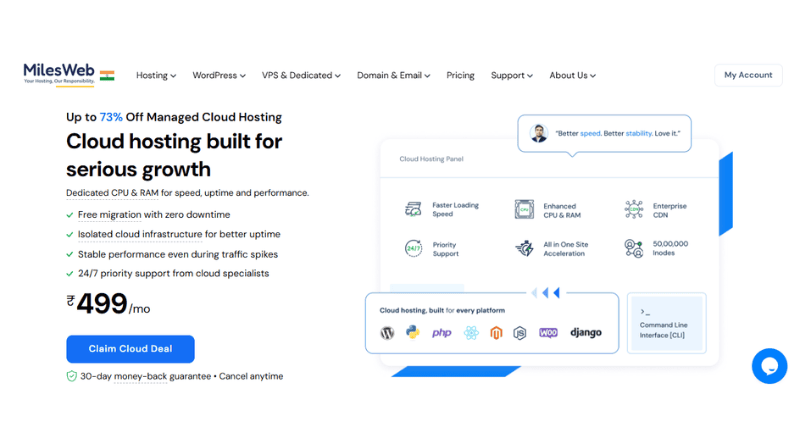
Task: Expand the Support menu
Action: 512,76
